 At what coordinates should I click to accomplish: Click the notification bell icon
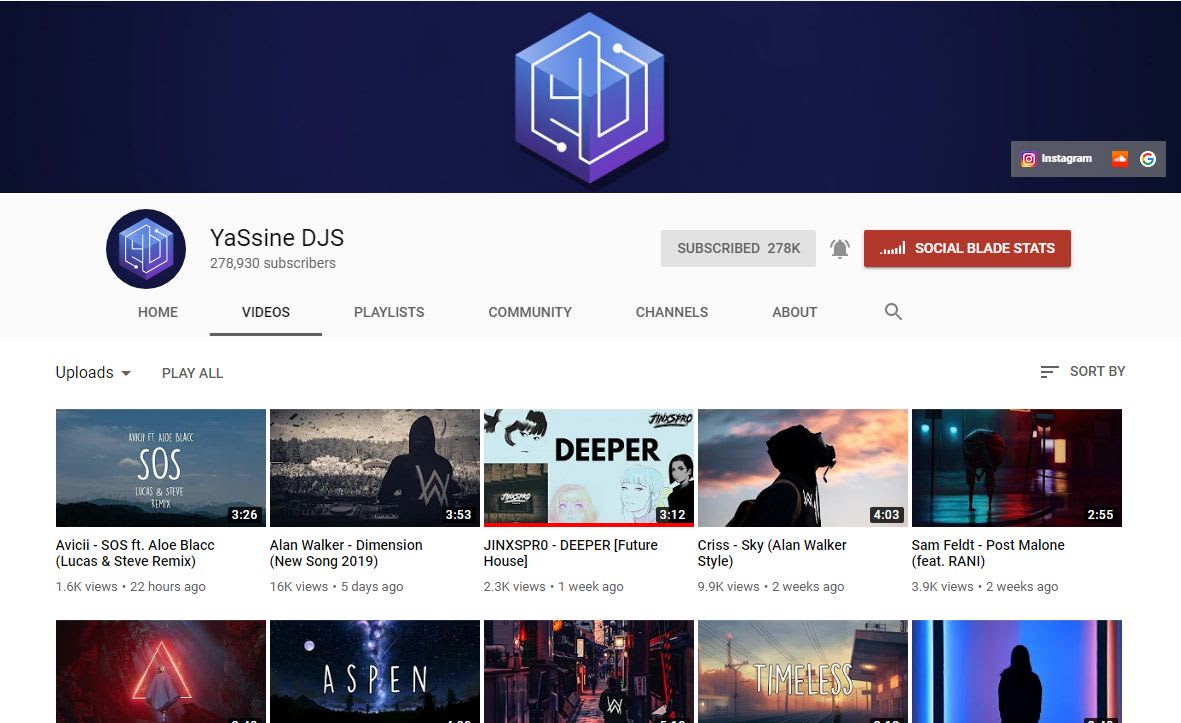840,249
